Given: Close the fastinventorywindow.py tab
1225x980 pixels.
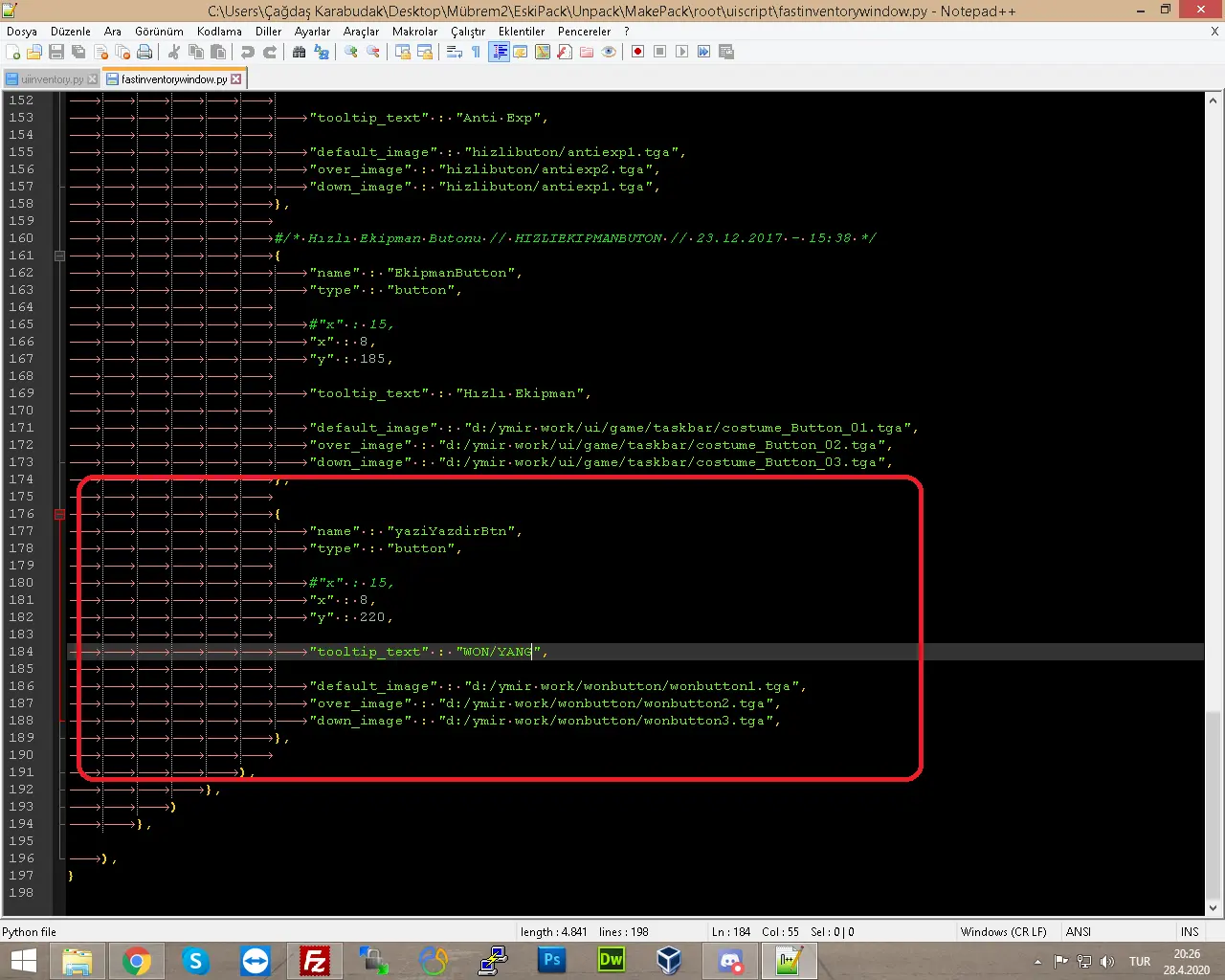Looking at the screenshot, I should (236, 79).
